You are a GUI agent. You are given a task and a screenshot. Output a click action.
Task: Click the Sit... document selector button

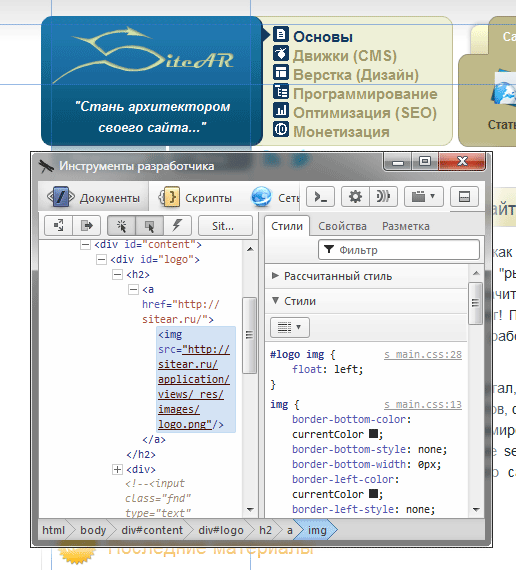pyautogui.click(x=225, y=226)
